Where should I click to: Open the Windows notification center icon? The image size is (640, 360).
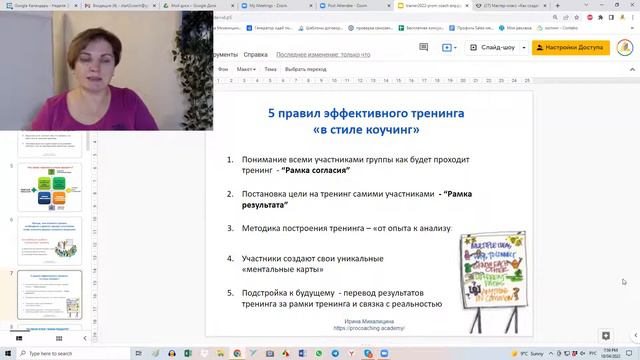(x=629, y=353)
